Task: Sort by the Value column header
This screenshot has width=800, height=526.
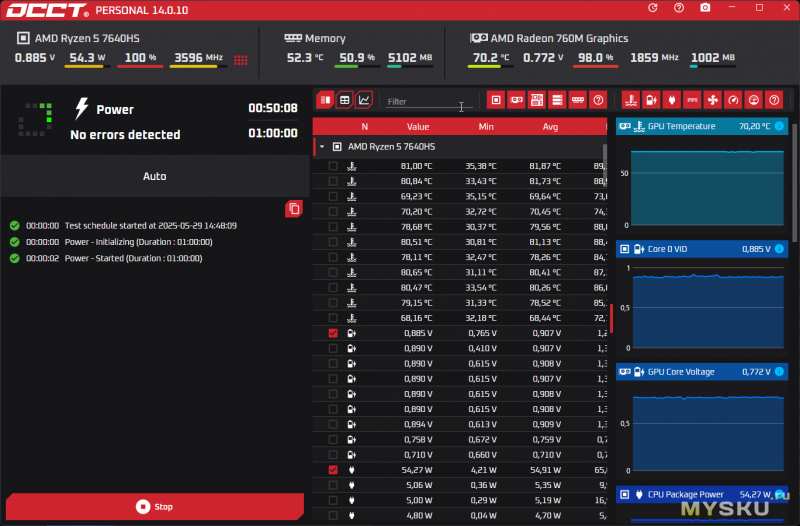Action: pyautogui.click(x=418, y=127)
